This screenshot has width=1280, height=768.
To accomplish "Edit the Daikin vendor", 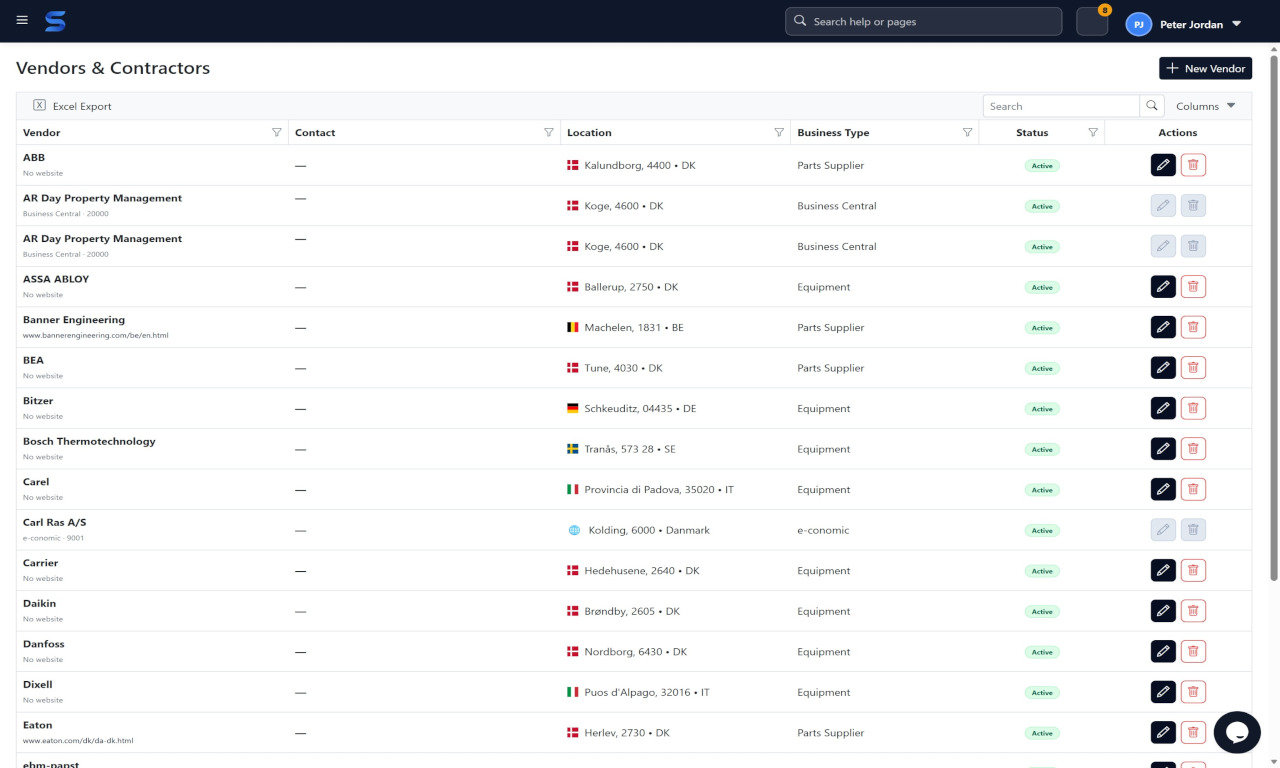I will pos(1163,611).
